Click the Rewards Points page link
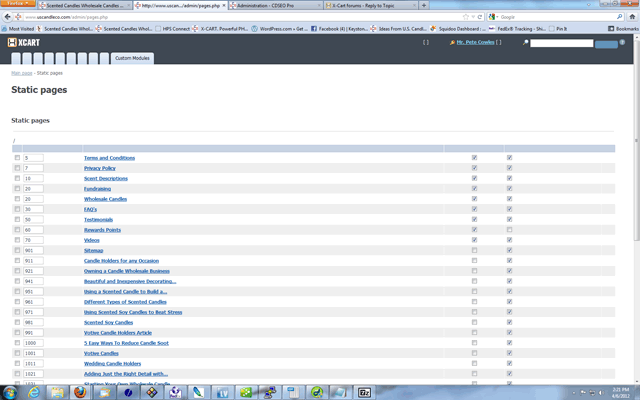The height and width of the screenshot is (400, 640). coord(102,230)
